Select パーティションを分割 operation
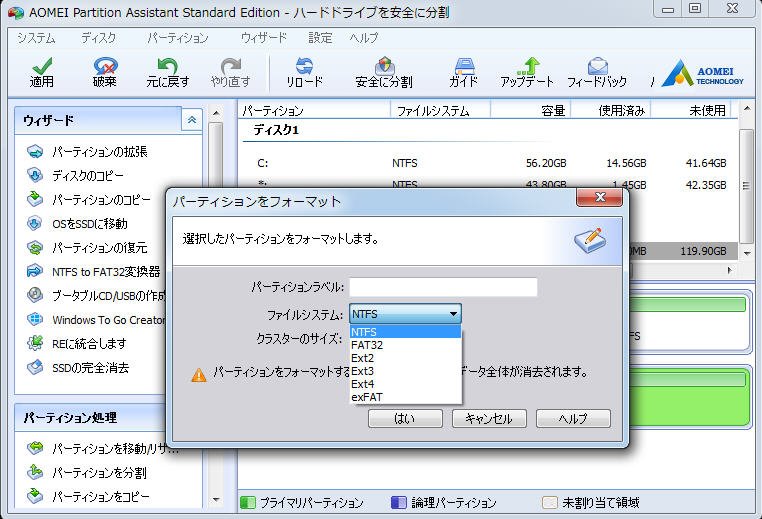Screen dimensions: 762x519 coord(87,472)
